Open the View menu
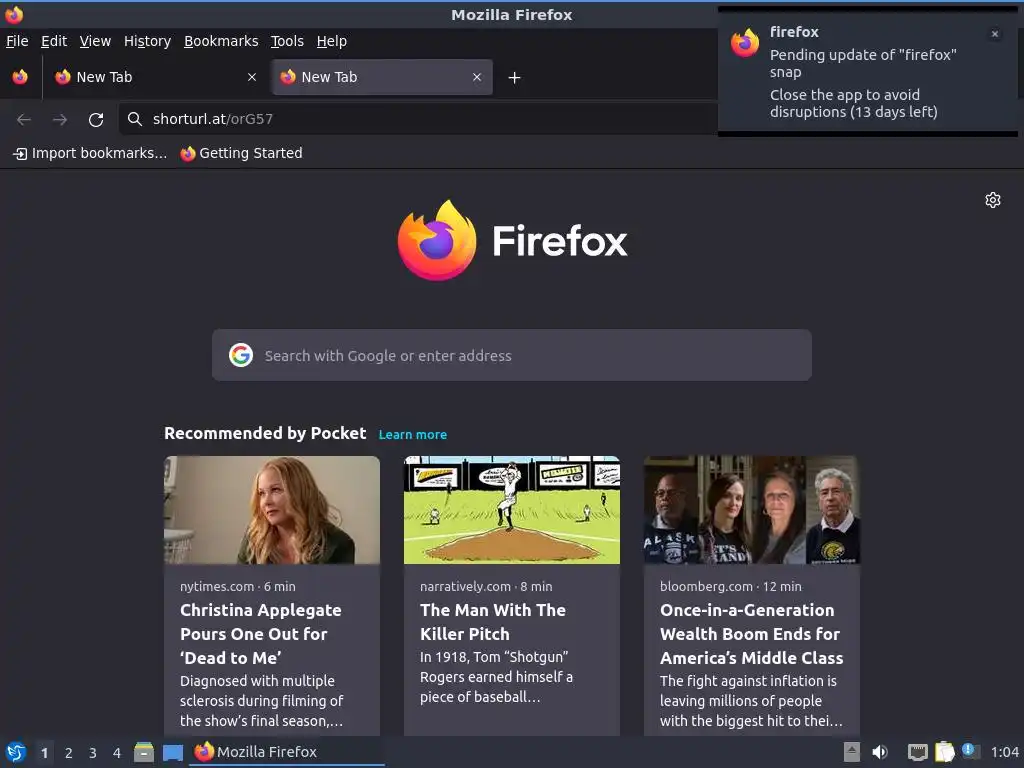This screenshot has height=768, width=1024. [95, 41]
